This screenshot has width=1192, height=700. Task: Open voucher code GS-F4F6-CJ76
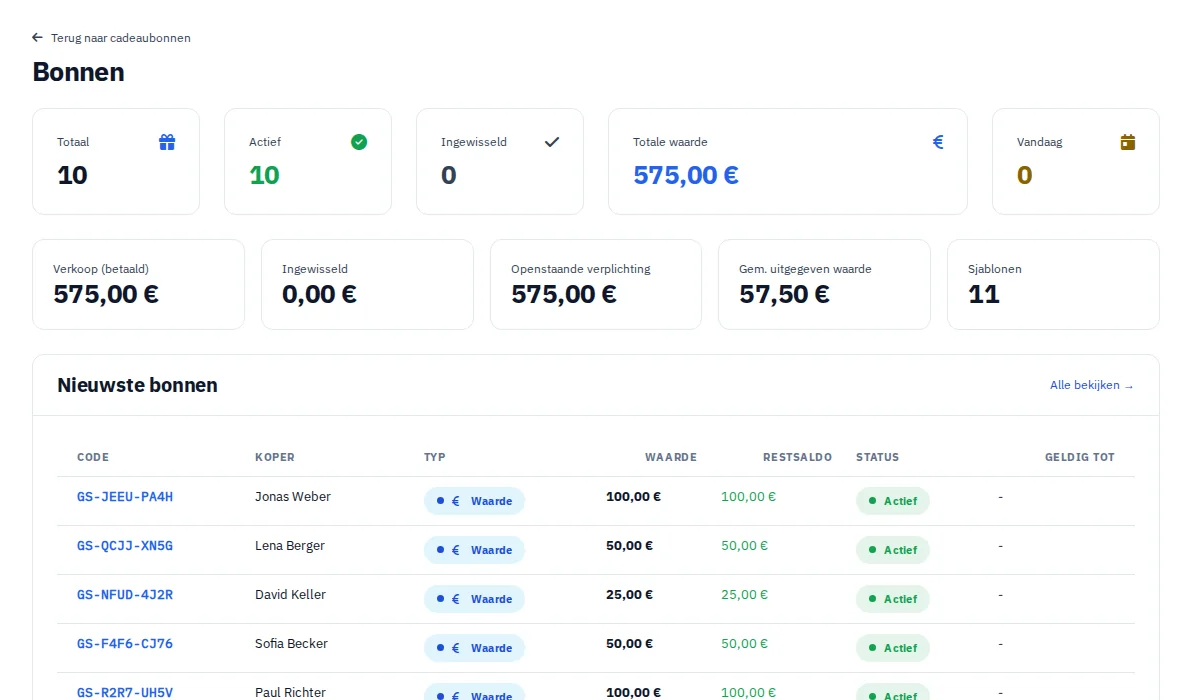pos(125,644)
